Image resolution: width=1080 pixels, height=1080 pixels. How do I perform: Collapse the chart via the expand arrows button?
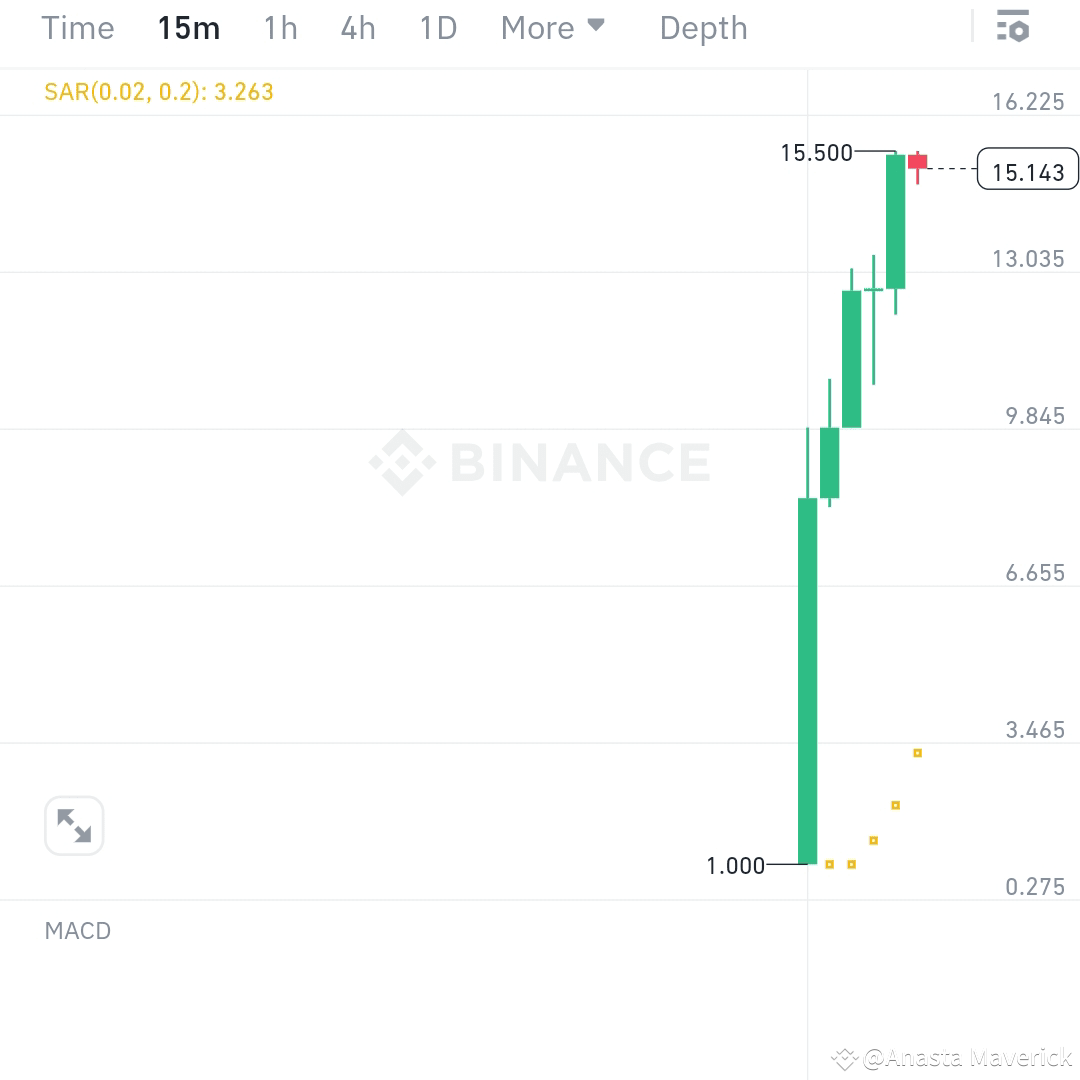click(74, 825)
